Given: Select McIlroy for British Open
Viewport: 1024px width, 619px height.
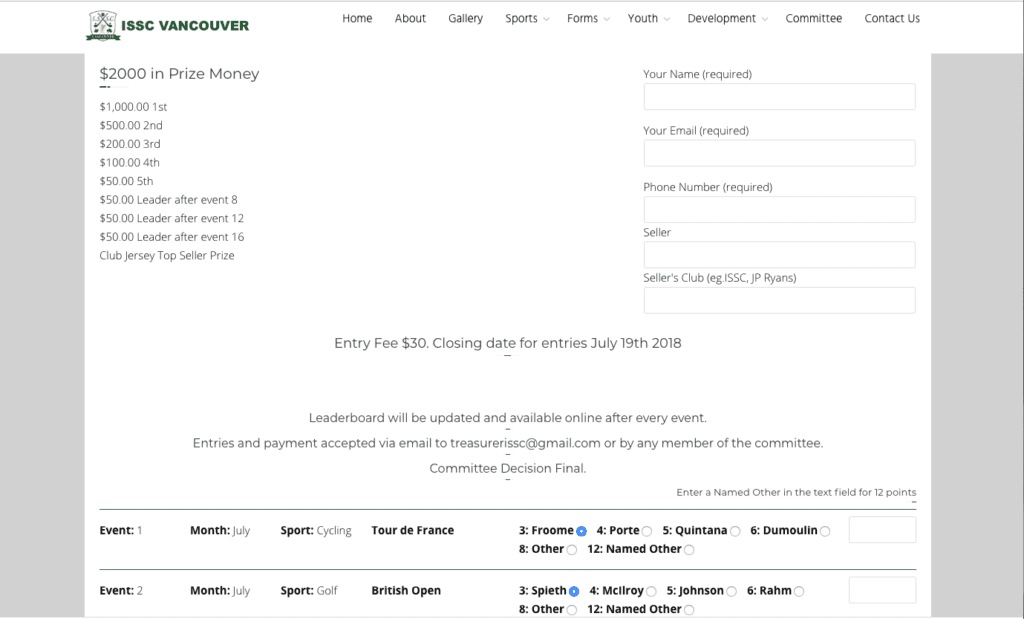Looking at the screenshot, I should coord(651,592).
